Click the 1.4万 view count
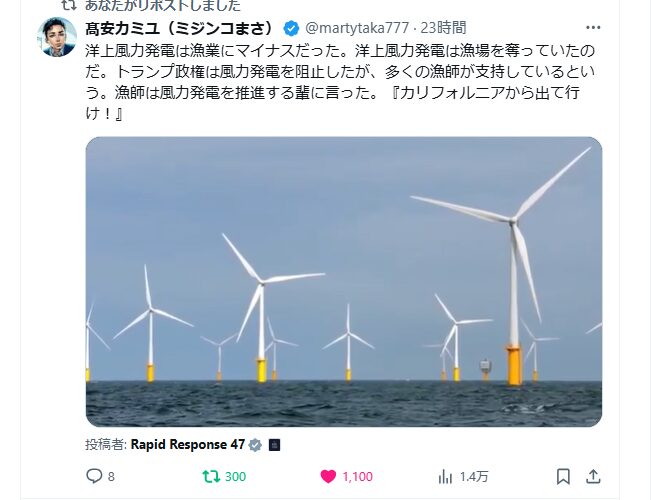Viewport: 651px width, 500px height. (x=474, y=476)
